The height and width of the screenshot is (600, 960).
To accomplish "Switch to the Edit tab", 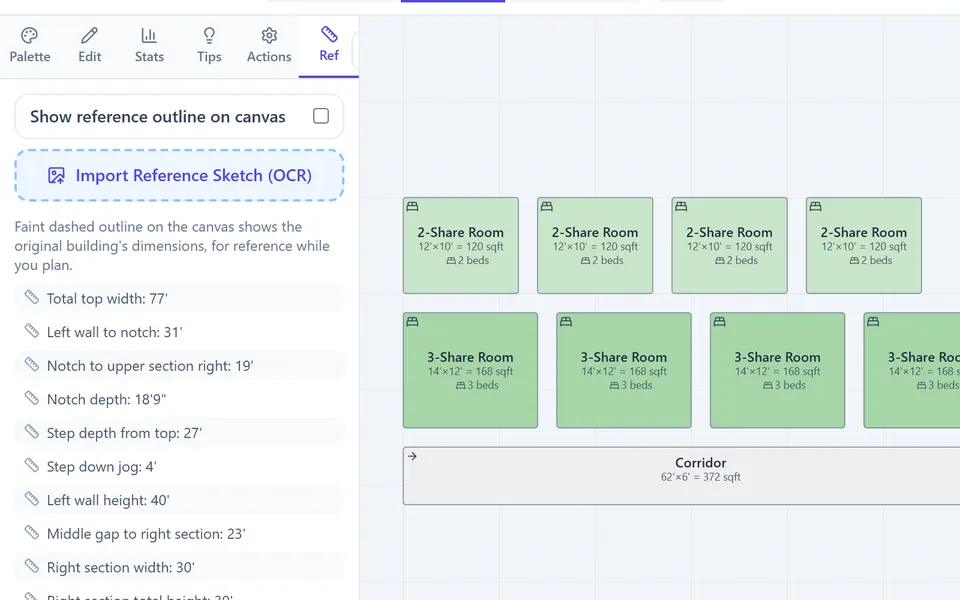I will (89, 45).
